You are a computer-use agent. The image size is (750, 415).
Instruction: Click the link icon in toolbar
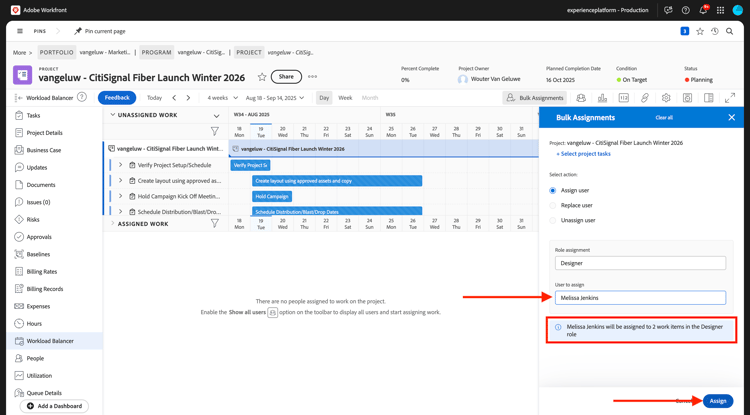645,98
